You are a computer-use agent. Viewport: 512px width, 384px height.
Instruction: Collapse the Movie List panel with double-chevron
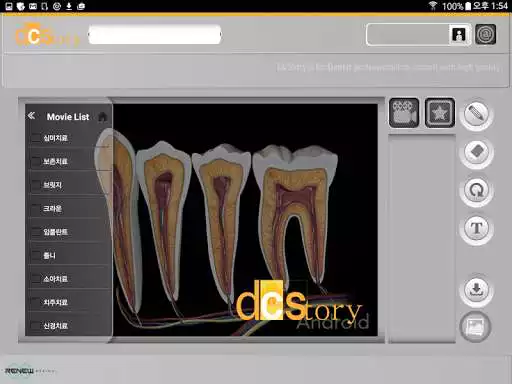pos(31,116)
